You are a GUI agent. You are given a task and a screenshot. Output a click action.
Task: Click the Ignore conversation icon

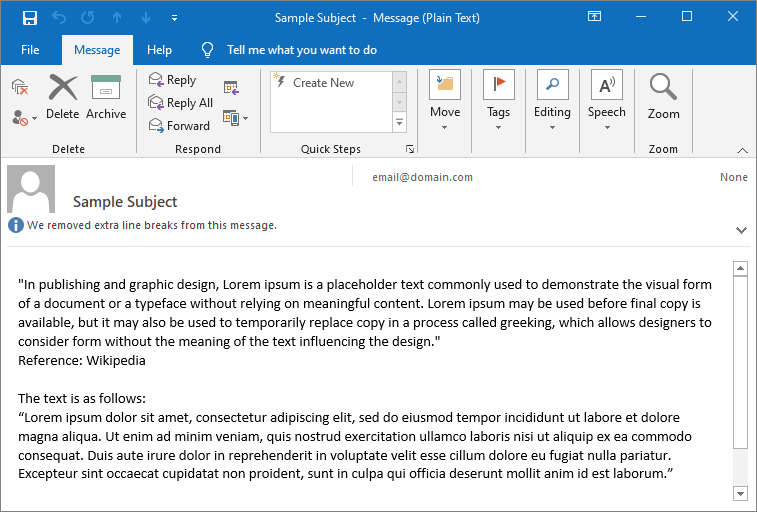[20, 88]
